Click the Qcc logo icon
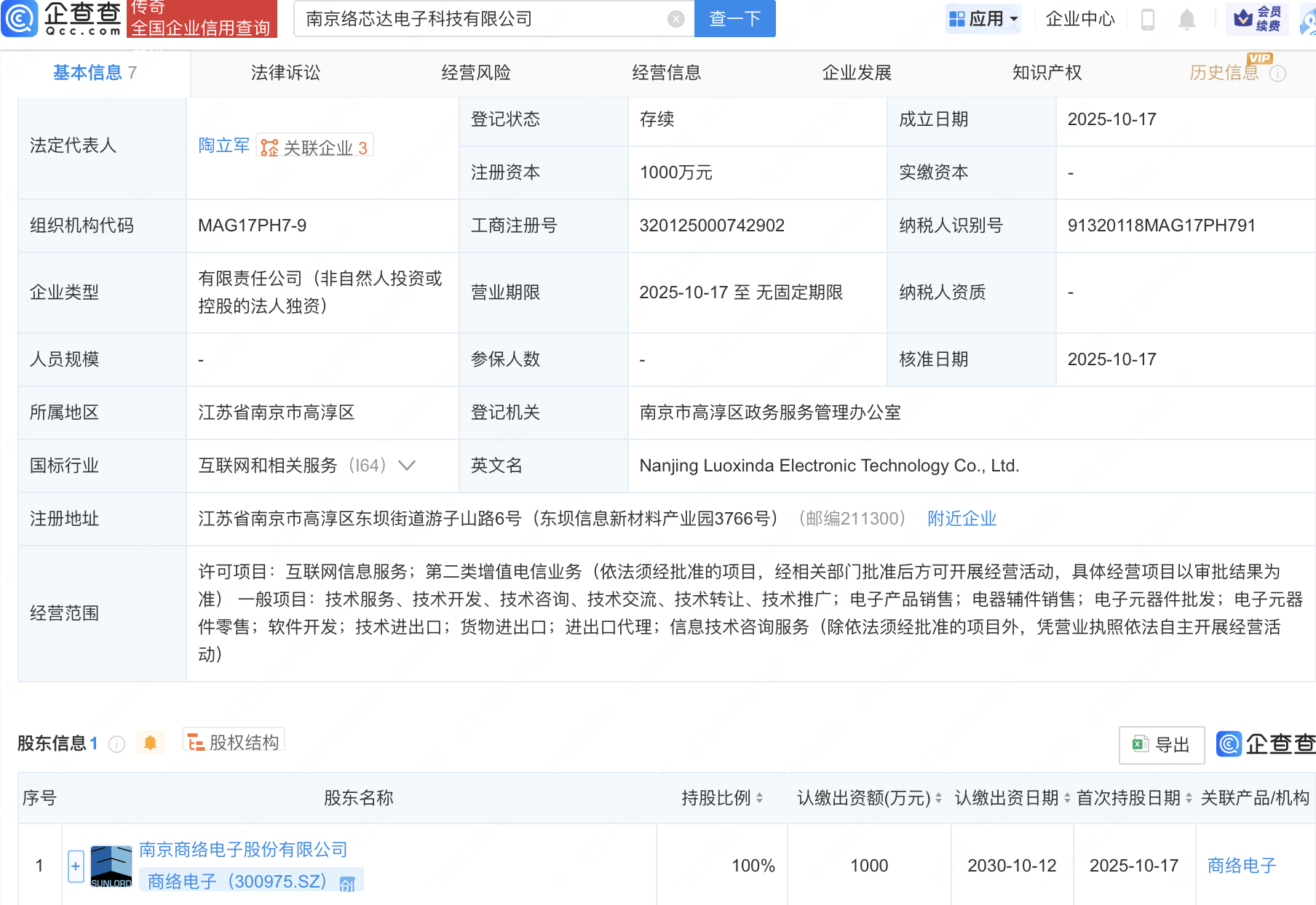Image resolution: width=1316 pixels, height=905 pixels. coord(20,18)
